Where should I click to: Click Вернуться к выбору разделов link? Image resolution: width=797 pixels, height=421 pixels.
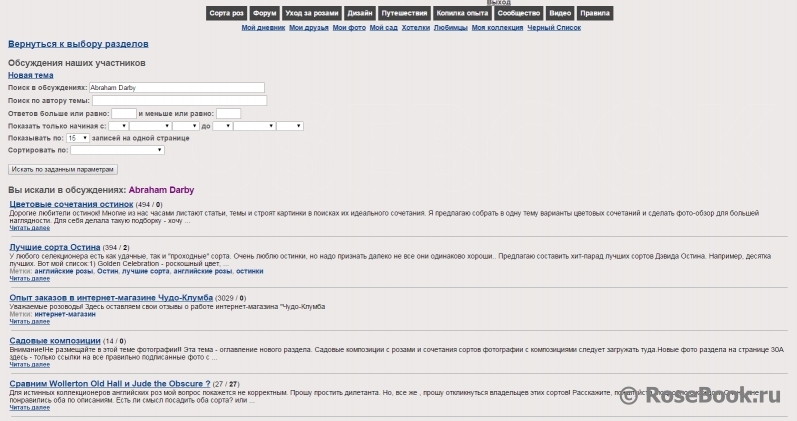click(78, 44)
